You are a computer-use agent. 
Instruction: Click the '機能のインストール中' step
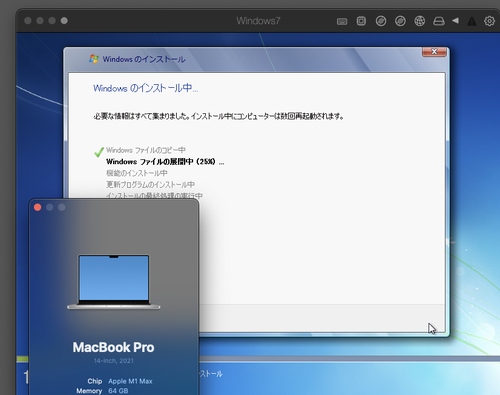click(137, 173)
